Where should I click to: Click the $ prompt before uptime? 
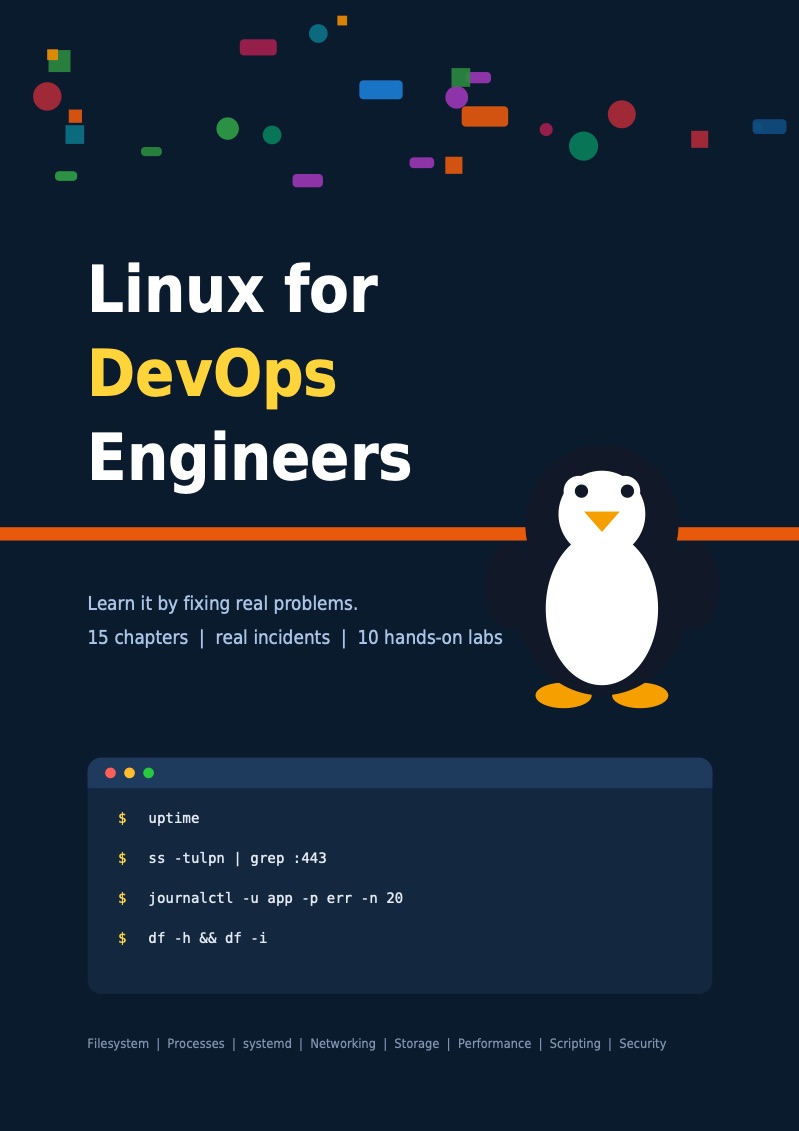pyautogui.click(x=123, y=818)
